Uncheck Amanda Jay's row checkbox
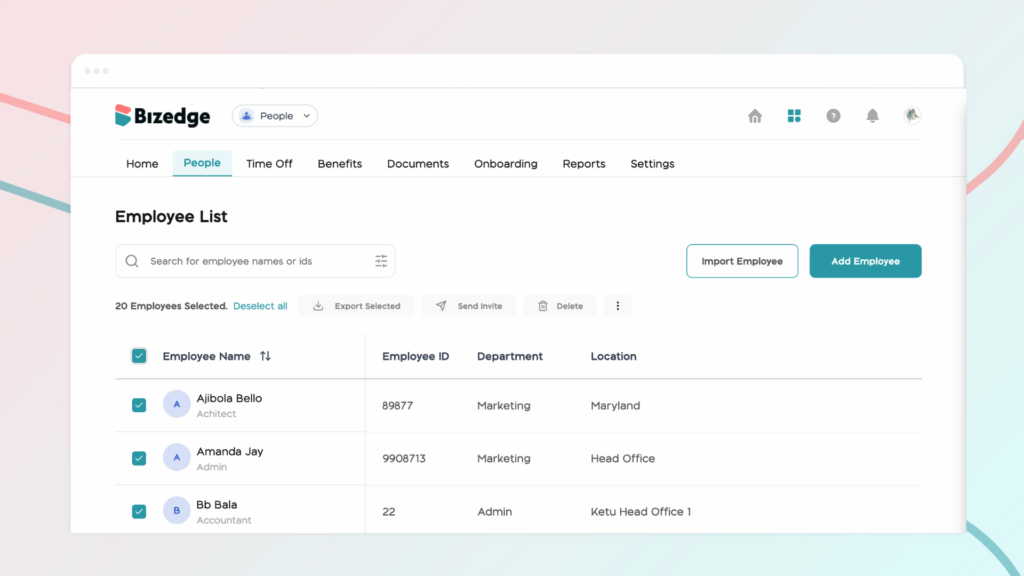This screenshot has height=576, width=1024. tap(139, 458)
